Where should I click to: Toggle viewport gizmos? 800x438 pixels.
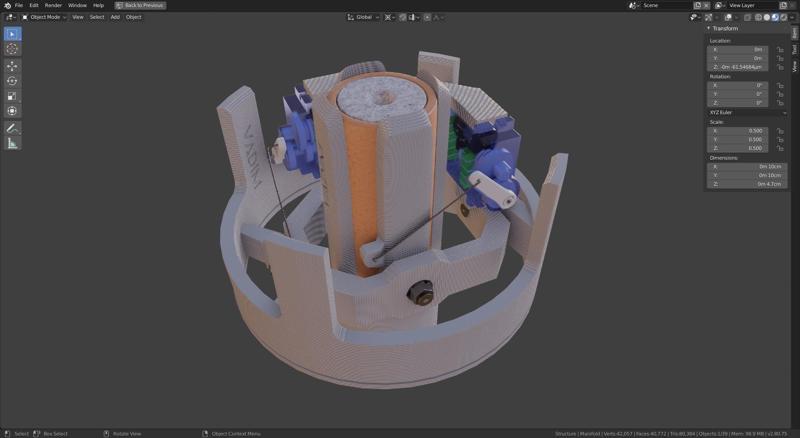pyautogui.click(x=708, y=17)
